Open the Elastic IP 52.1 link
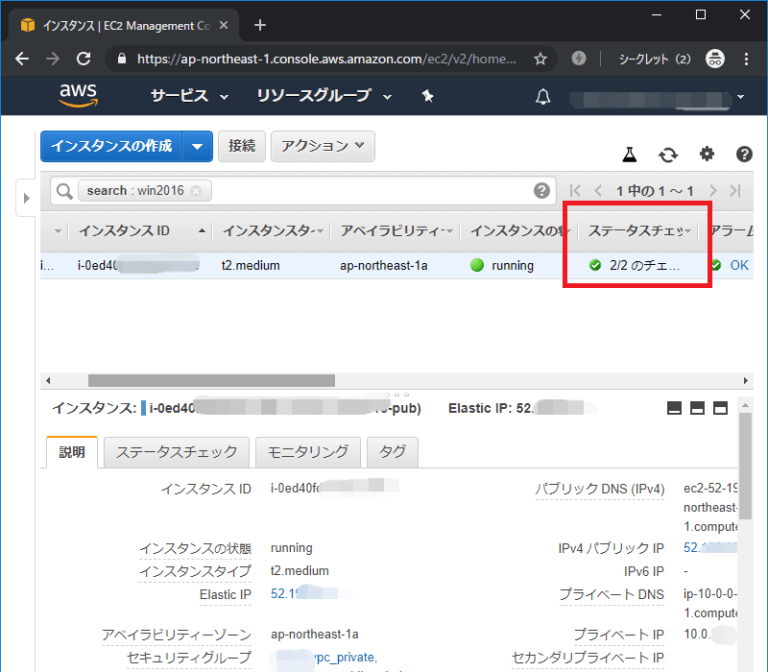The image size is (768, 672). coord(284,594)
